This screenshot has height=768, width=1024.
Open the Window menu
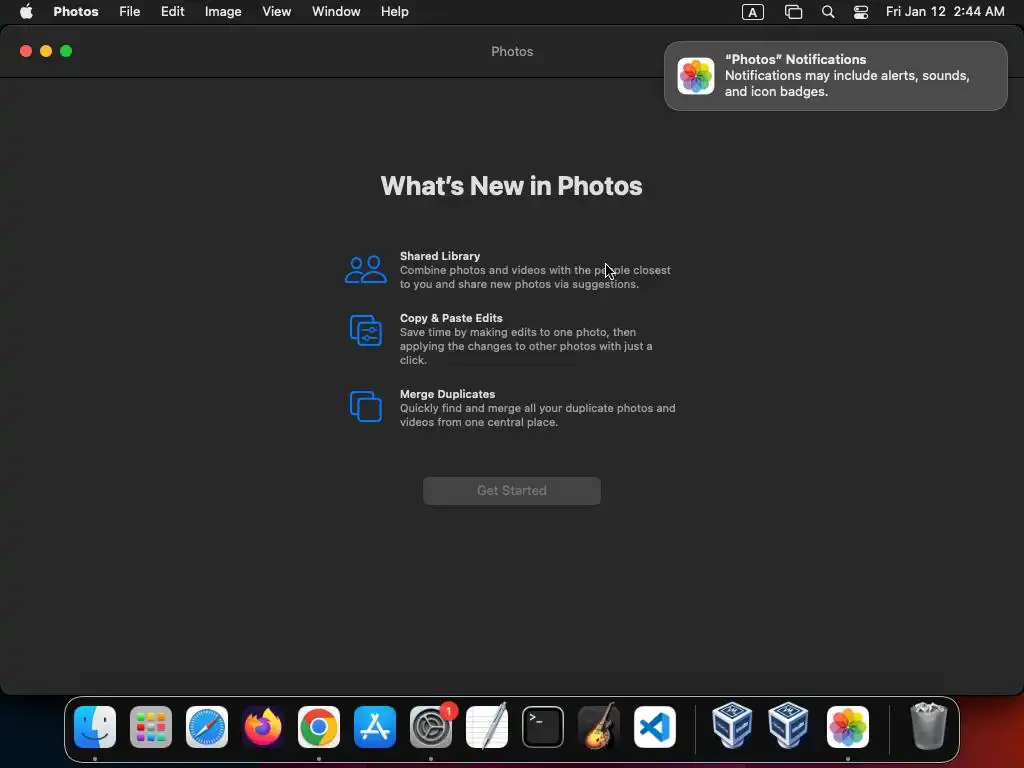pos(336,12)
